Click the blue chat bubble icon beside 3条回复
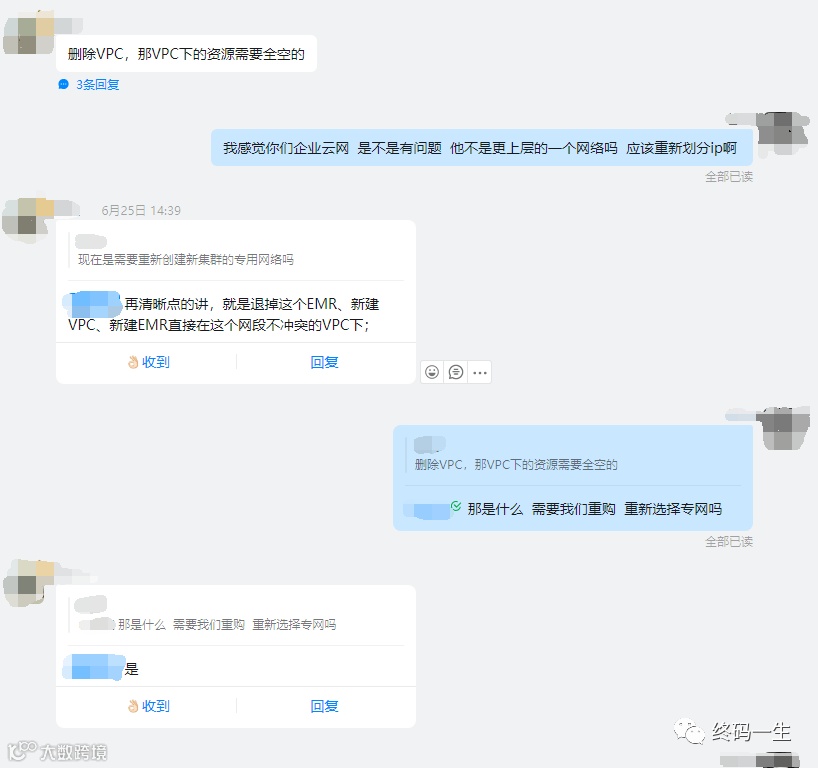818x768 pixels. pos(63,85)
